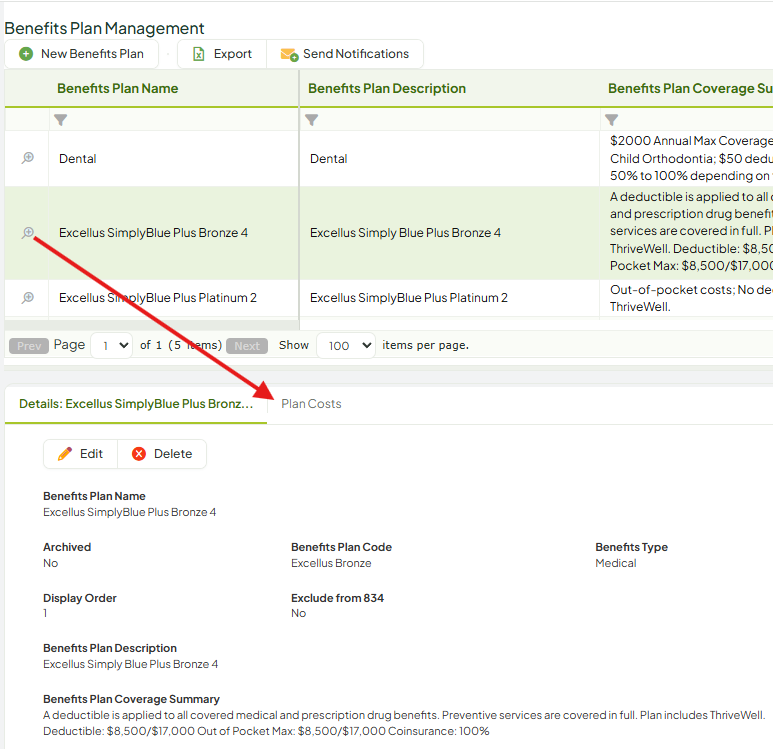Click the Excellus Bronze plan code value
773x749 pixels.
pos(331,563)
